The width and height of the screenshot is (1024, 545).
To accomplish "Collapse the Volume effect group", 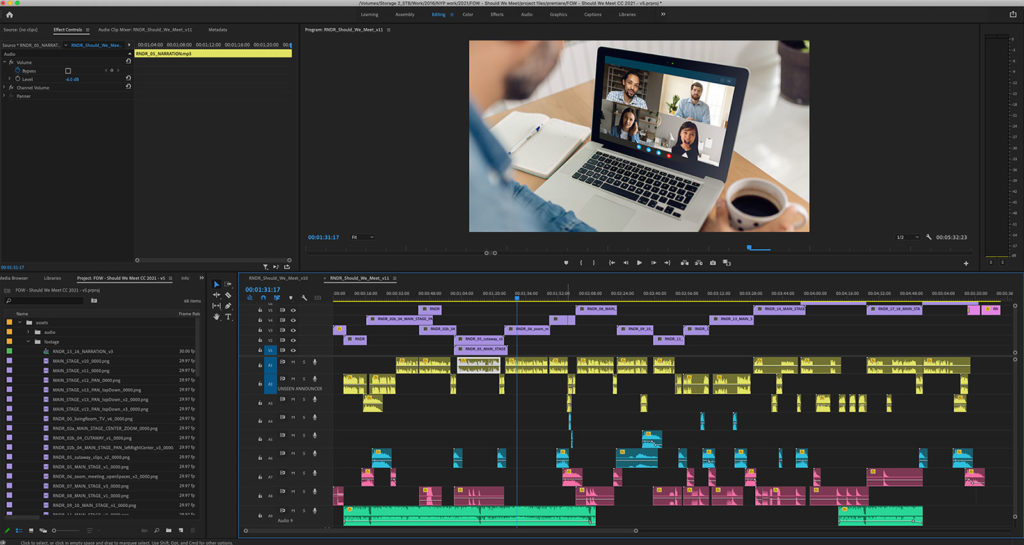I will [x=5, y=62].
